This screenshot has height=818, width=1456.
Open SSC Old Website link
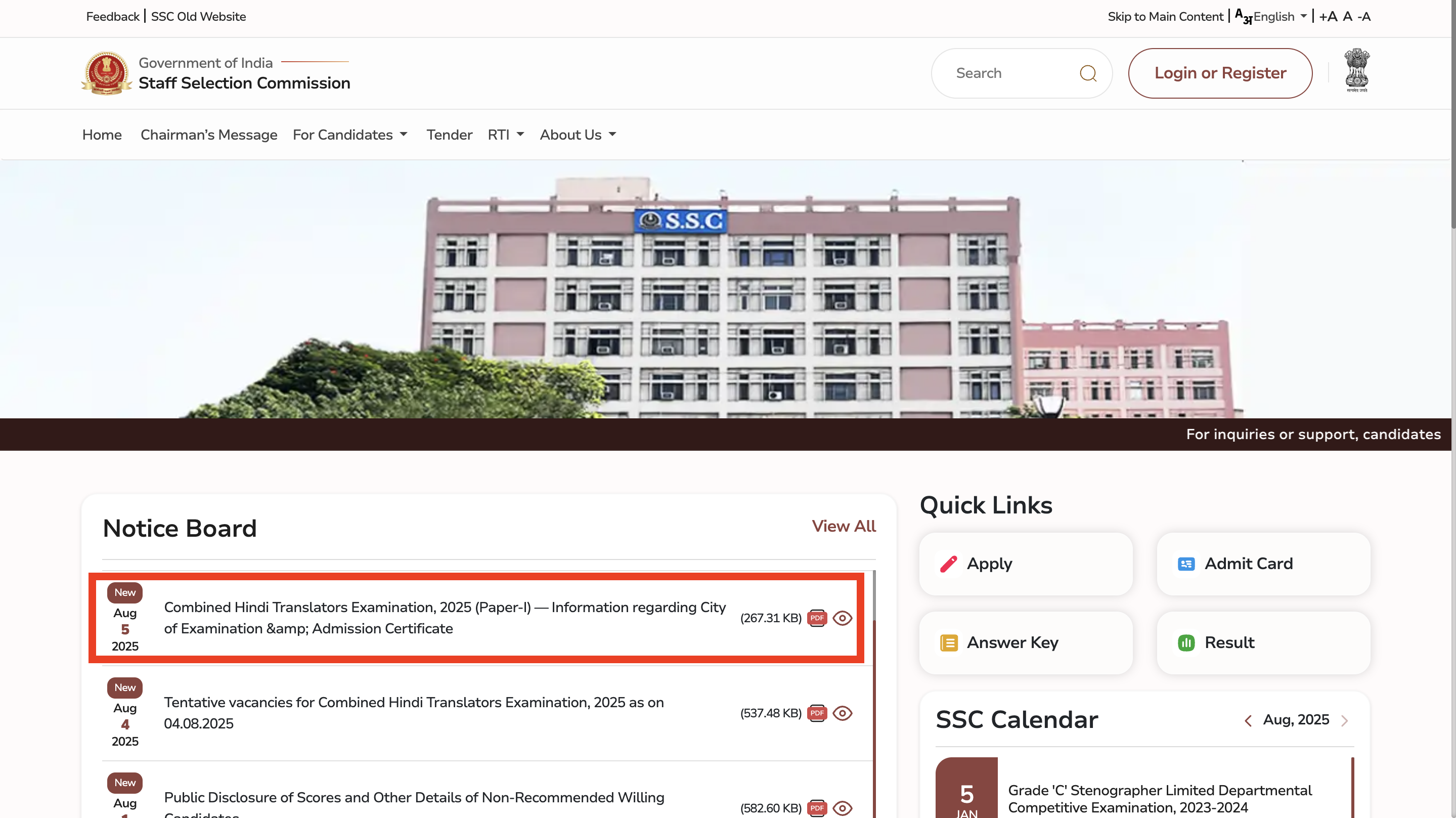(x=198, y=16)
